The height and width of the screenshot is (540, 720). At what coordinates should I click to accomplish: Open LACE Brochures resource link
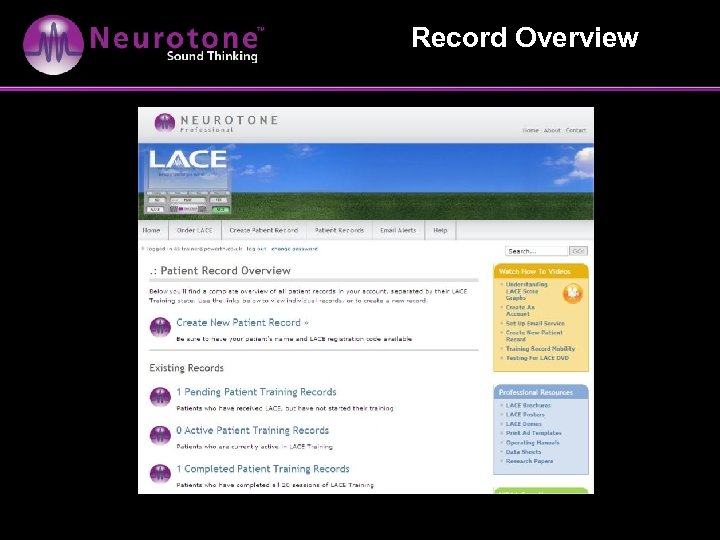(x=528, y=405)
